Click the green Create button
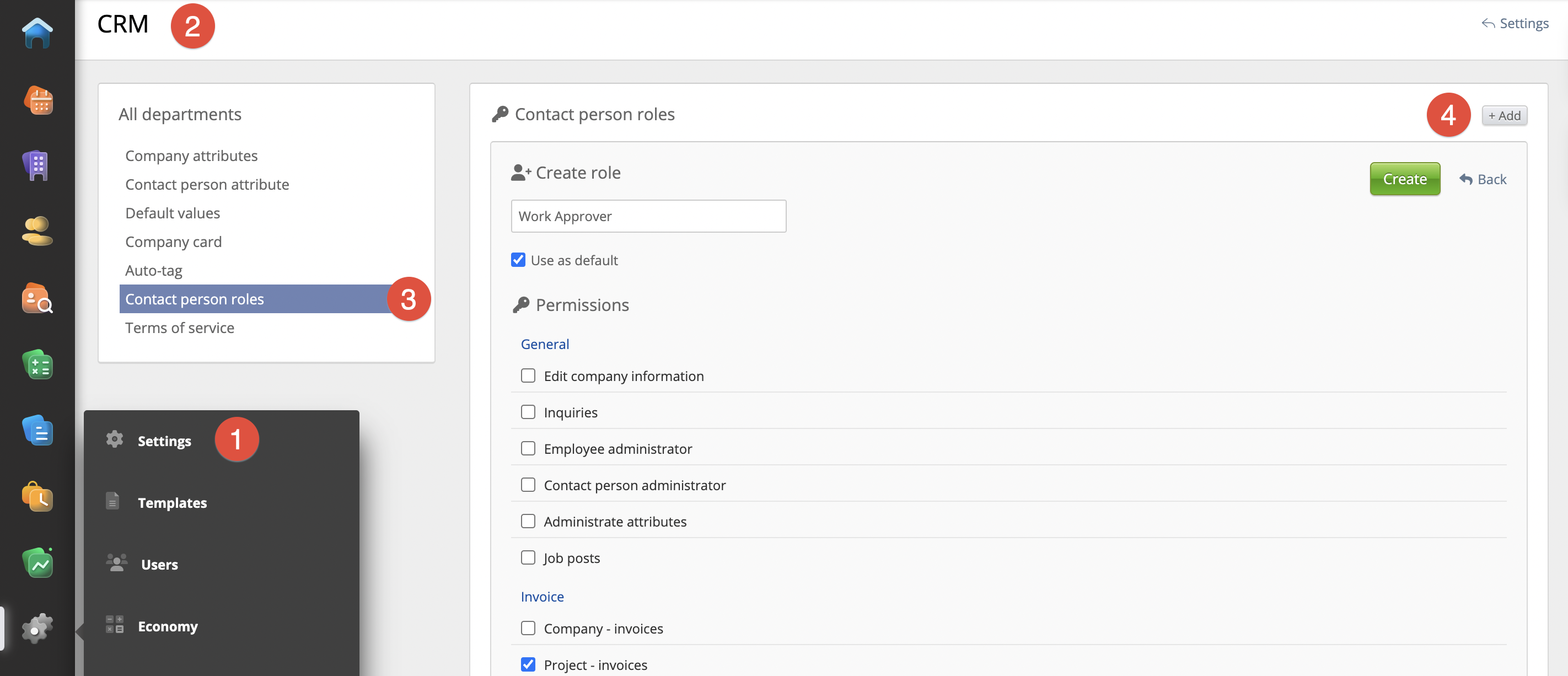Image resolution: width=1568 pixels, height=676 pixels. click(1404, 179)
